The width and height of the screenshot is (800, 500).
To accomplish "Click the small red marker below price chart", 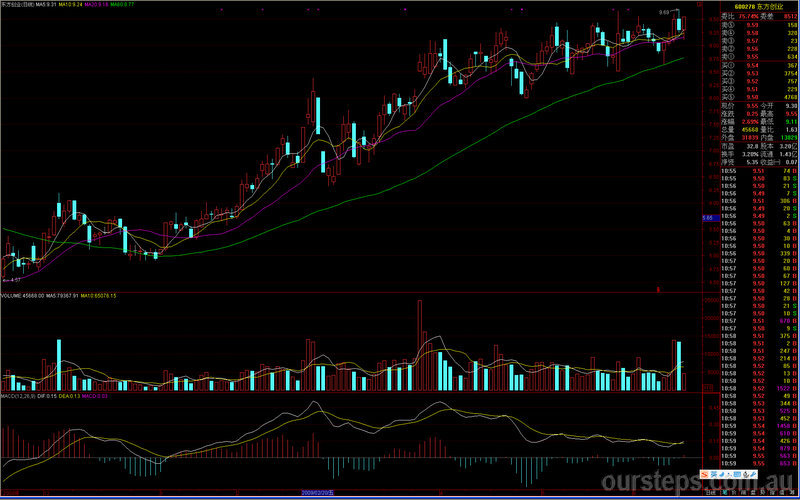I will pyautogui.click(x=658, y=289).
